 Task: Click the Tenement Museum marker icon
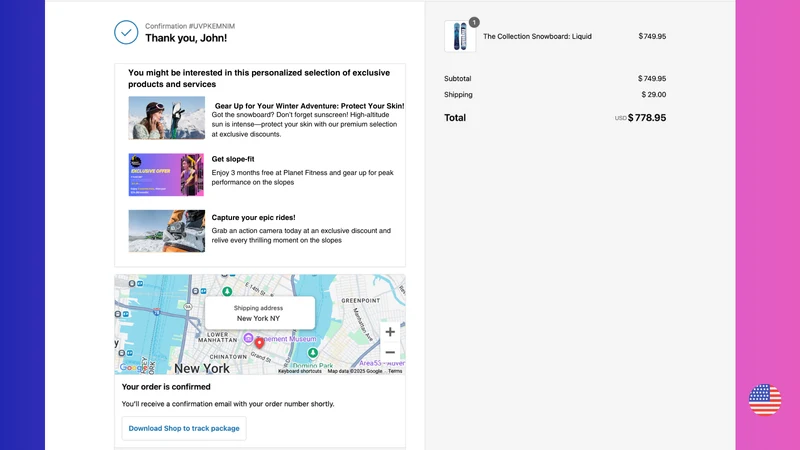[248, 338]
